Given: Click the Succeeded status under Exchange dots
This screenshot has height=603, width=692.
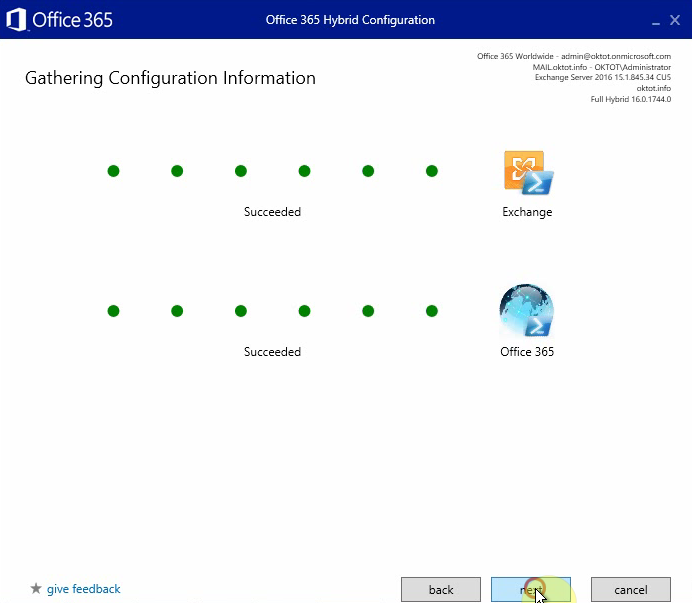Looking at the screenshot, I should (x=272, y=212).
